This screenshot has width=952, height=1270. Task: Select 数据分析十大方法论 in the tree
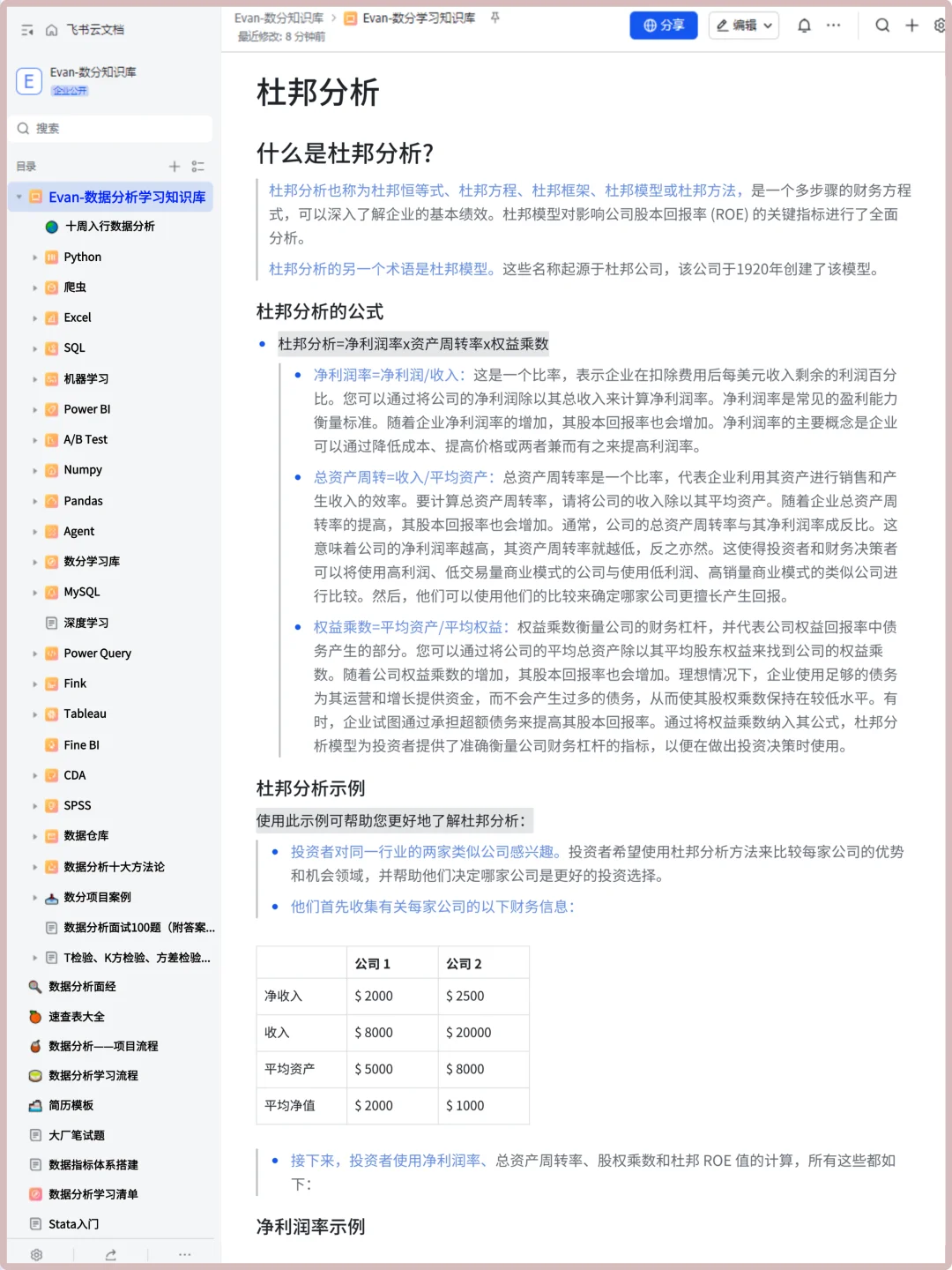pyautogui.click(x=114, y=867)
